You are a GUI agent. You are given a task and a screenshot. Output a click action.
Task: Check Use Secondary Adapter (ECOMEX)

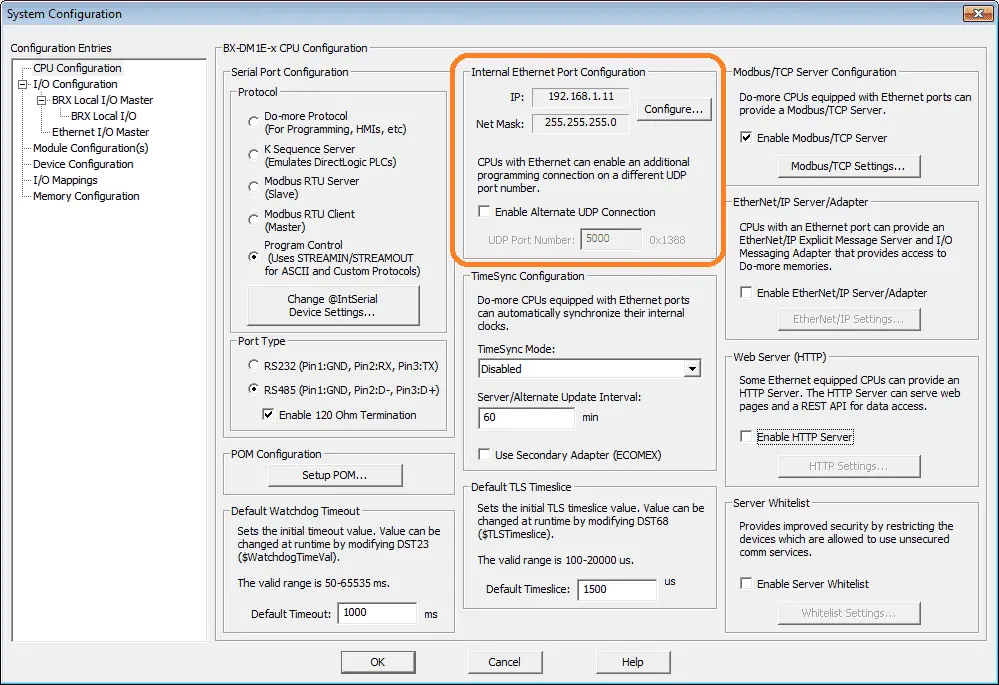coord(484,454)
